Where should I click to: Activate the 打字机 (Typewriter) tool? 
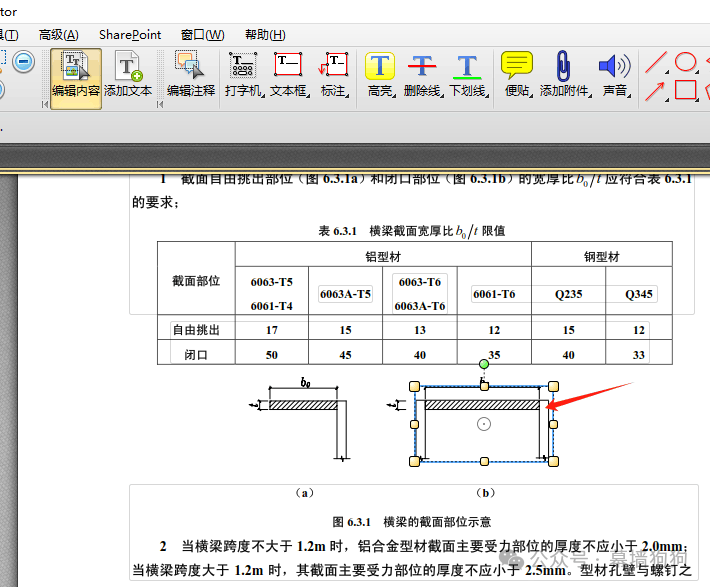pos(243,75)
